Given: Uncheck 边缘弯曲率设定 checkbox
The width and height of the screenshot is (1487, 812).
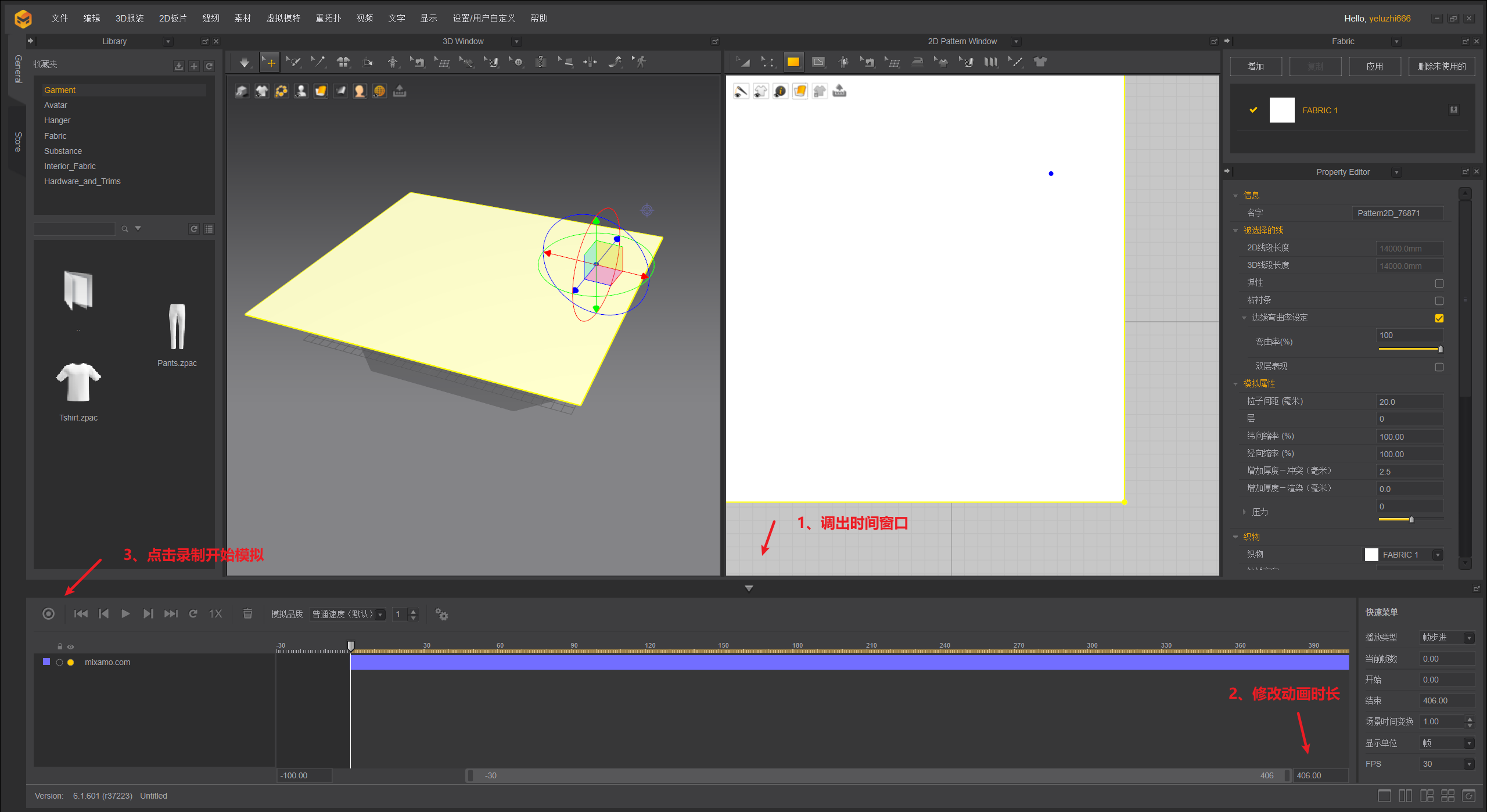Looking at the screenshot, I should (1439, 318).
